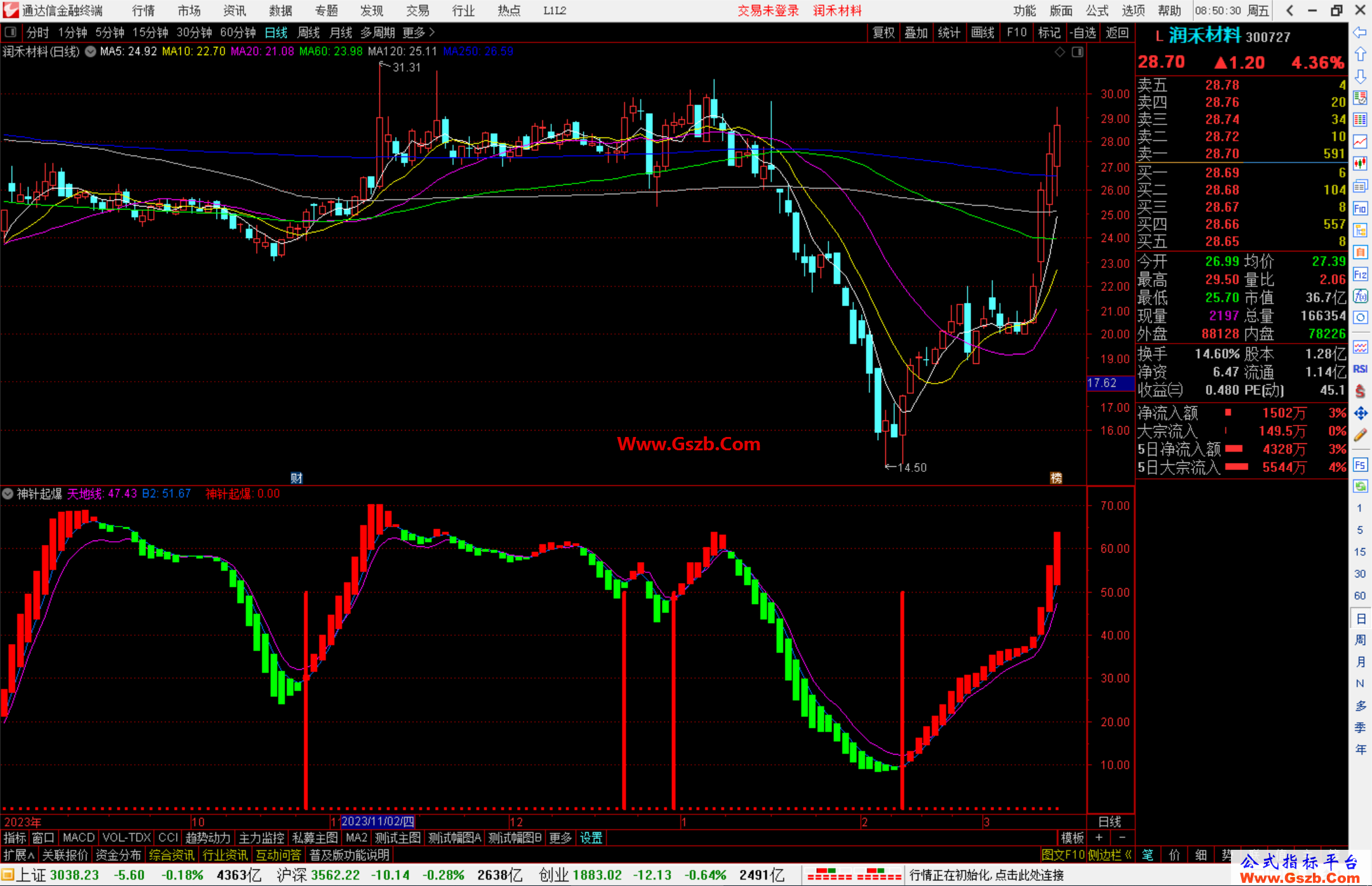Select the 周线 weekly period

pos(309,32)
